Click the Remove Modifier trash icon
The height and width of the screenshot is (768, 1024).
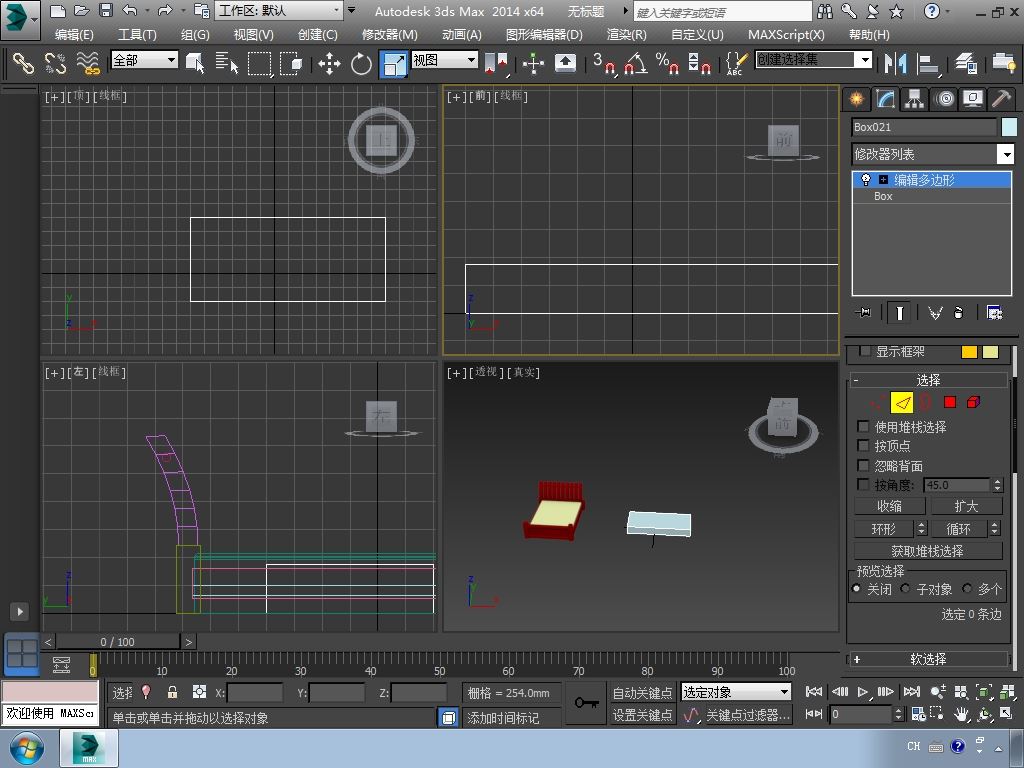pos(958,313)
